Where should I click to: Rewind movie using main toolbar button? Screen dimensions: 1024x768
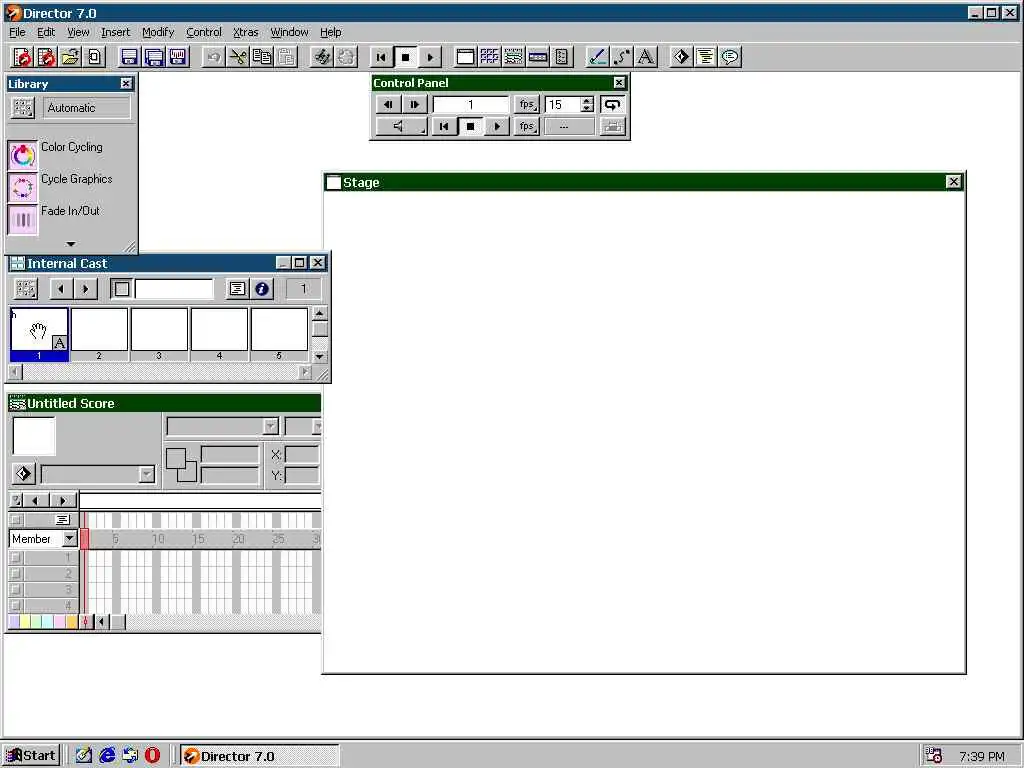tap(381, 57)
